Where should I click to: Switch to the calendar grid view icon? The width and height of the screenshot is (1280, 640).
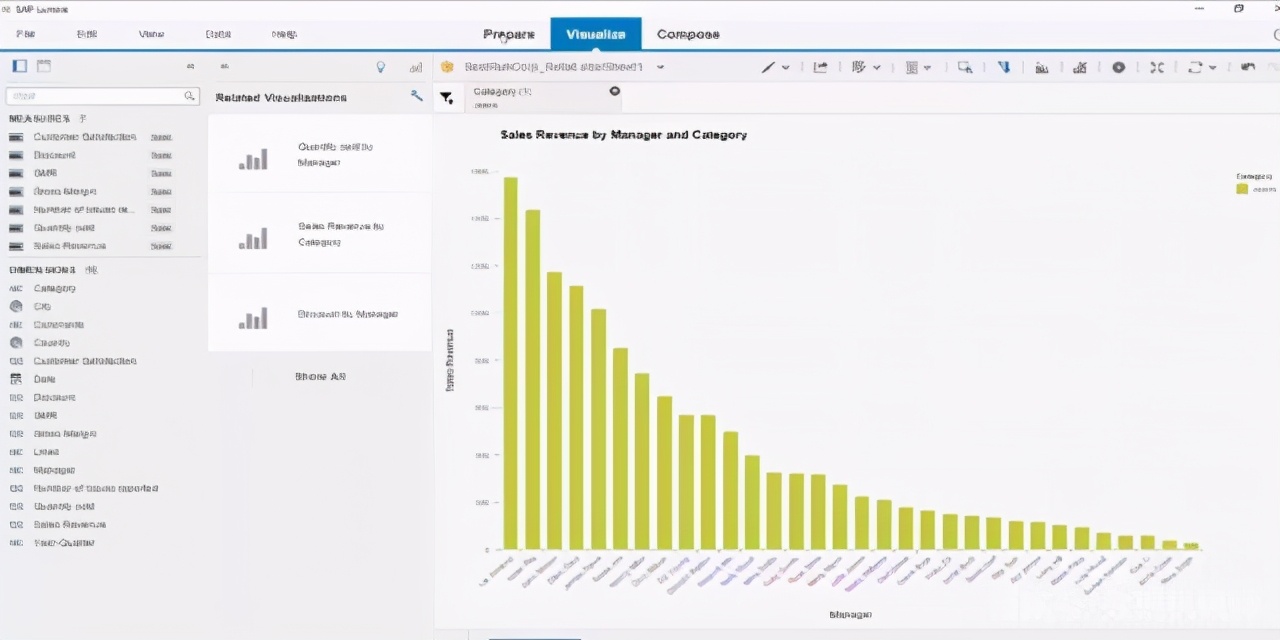tap(44, 66)
